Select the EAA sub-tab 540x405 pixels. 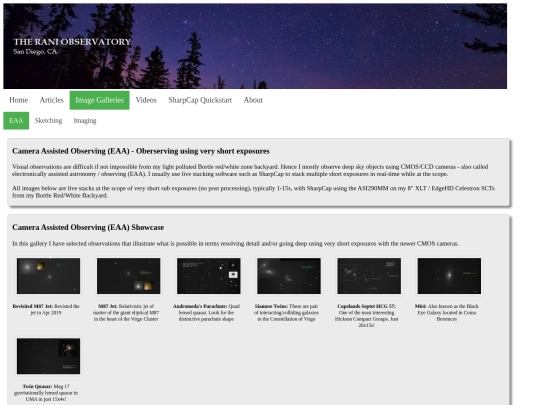[16, 121]
